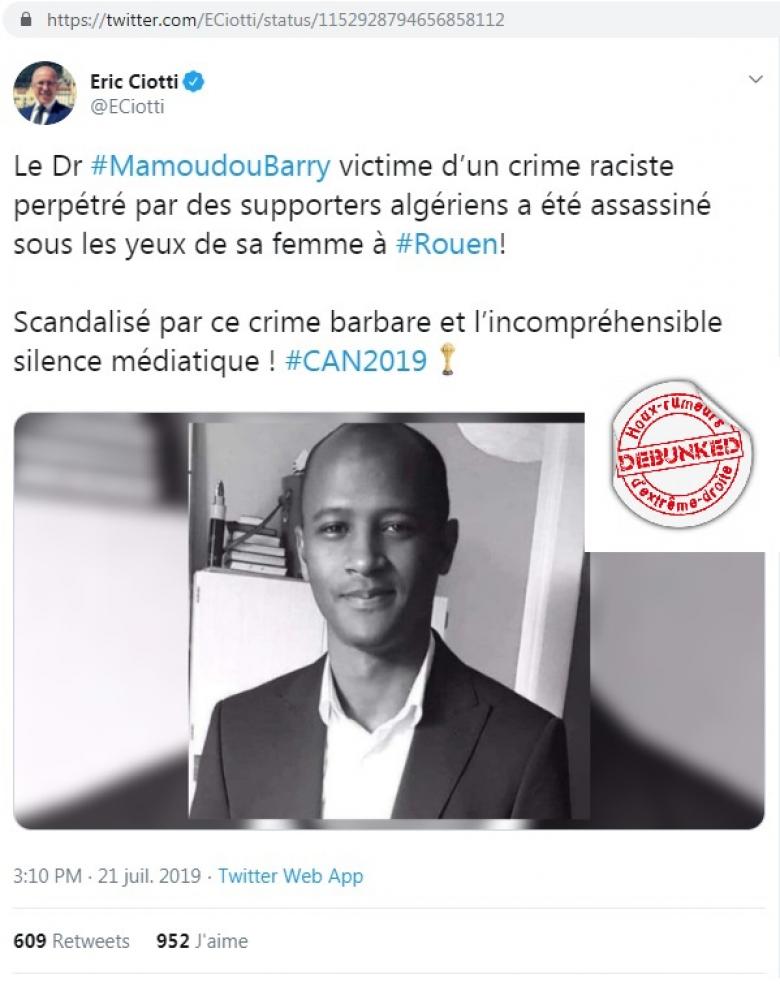Click the Debunked stamp sticker
This screenshot has height=1000, width=780.
tap(681, 455)
